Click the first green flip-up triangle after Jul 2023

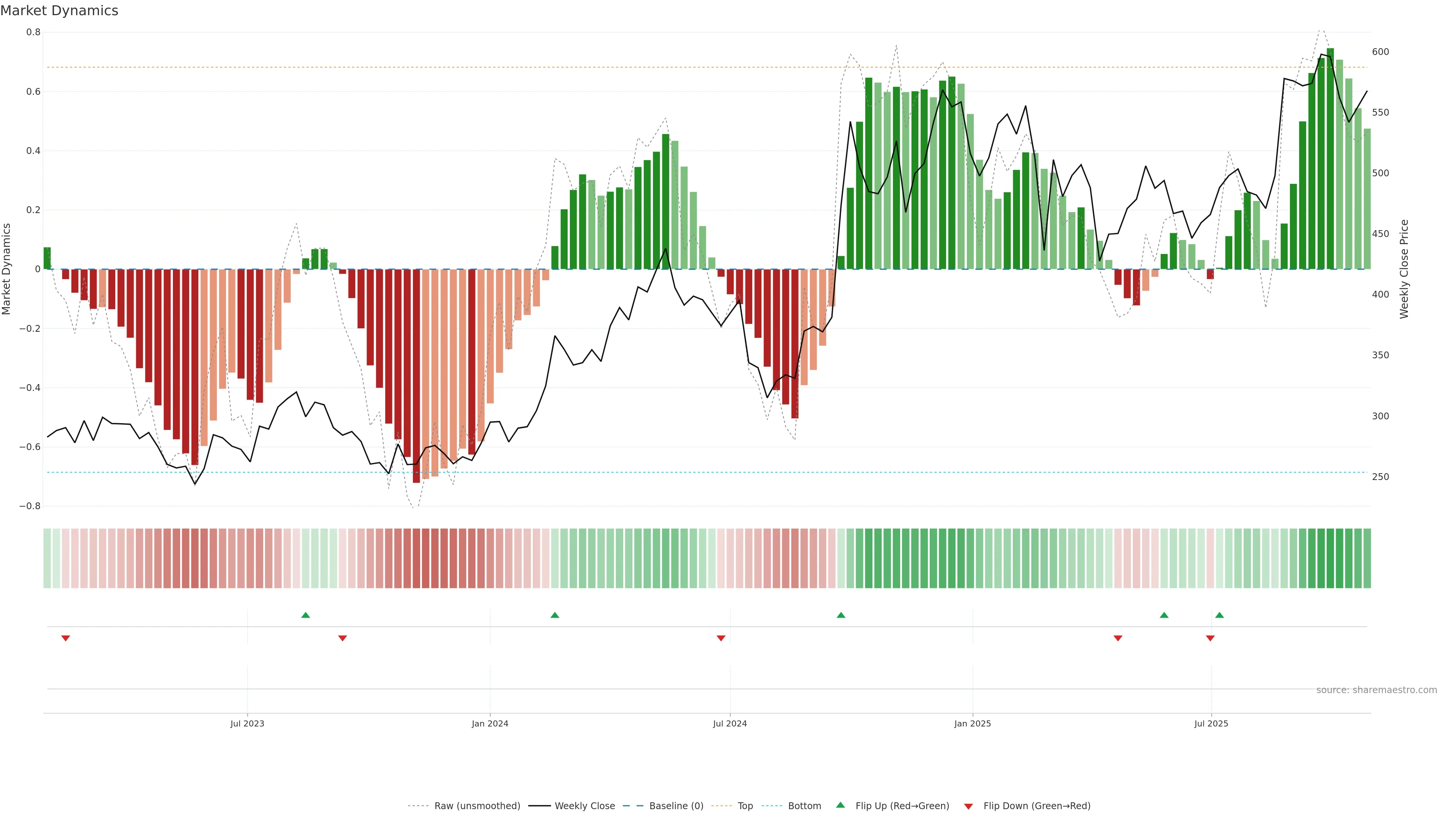click(306, 615)
